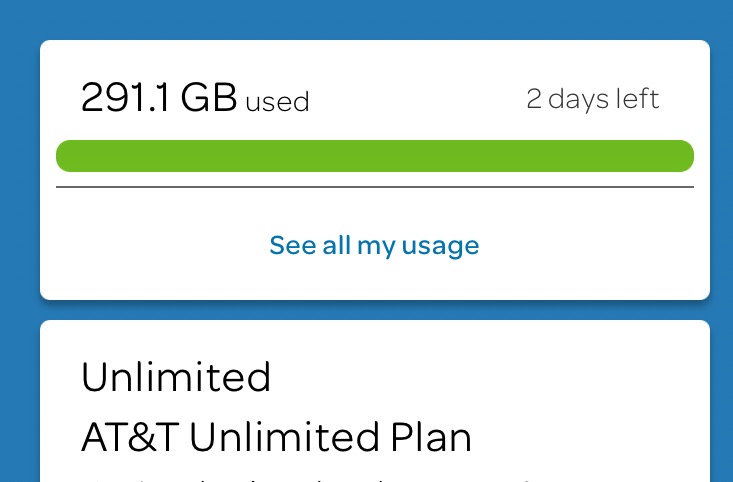Click the blue gap between the two cards
This screenshot has width=733, height=482.
374,310
